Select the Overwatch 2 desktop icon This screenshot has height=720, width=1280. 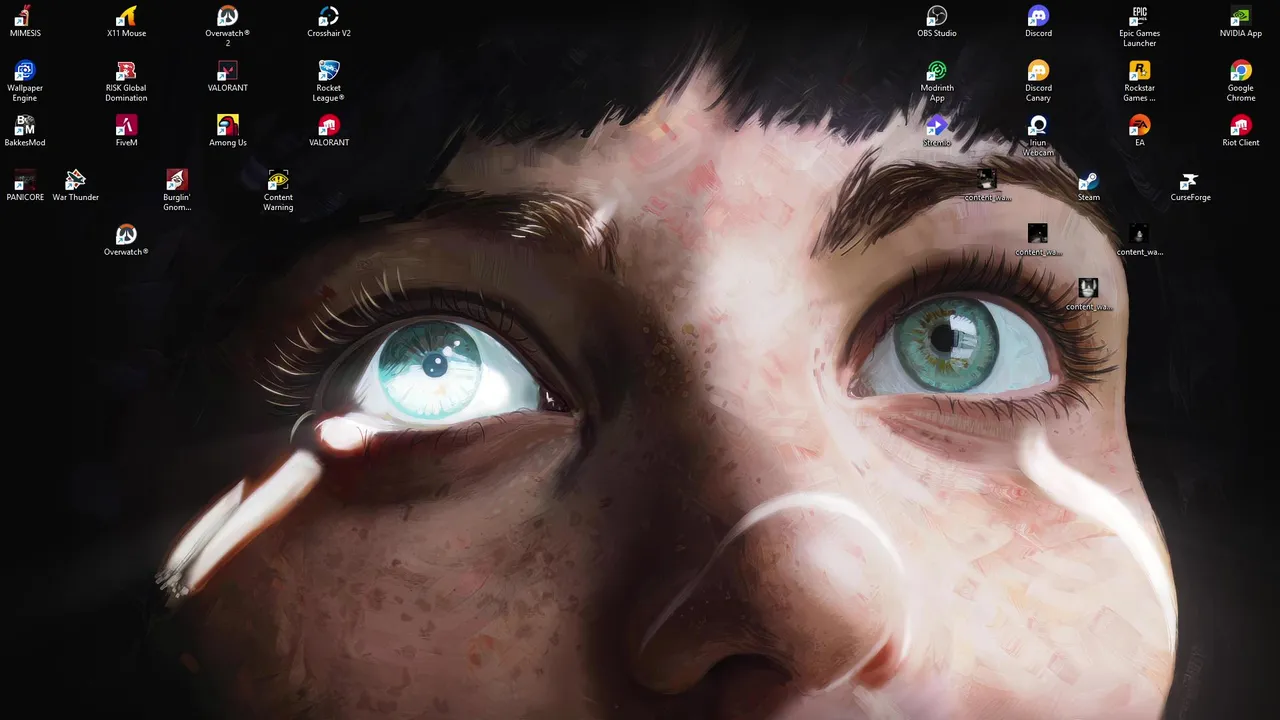(x=227, y=26)
